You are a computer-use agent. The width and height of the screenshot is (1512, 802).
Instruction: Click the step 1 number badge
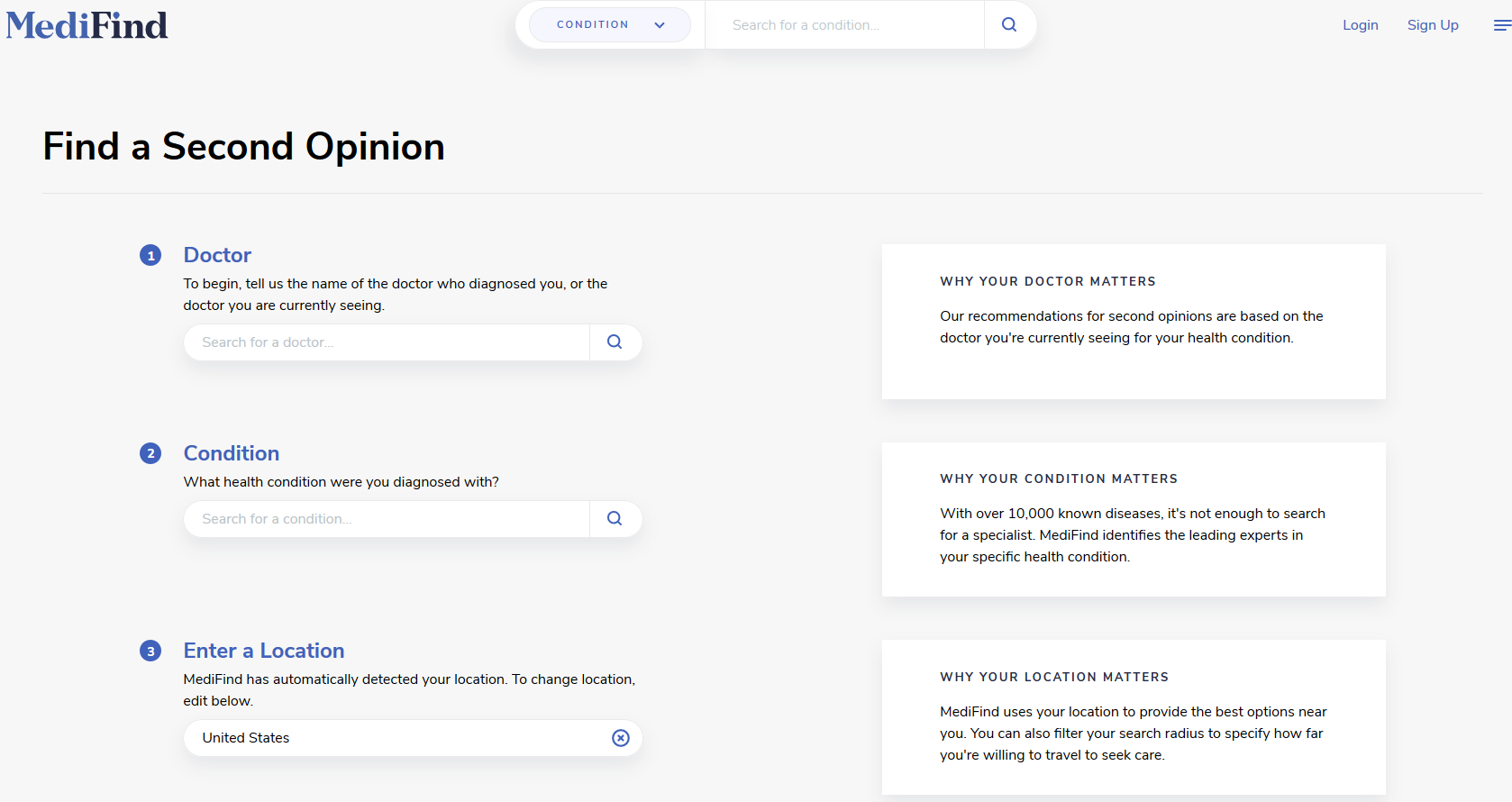coord(150,256)
